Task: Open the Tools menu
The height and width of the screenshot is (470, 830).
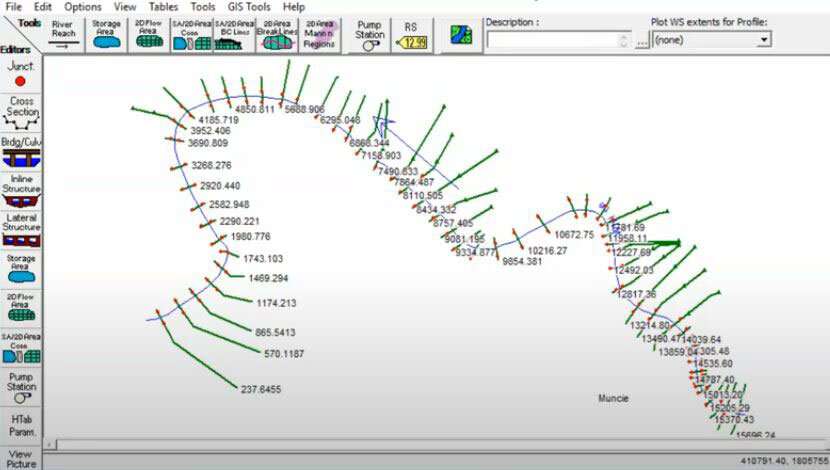Action: pos(203,7)
